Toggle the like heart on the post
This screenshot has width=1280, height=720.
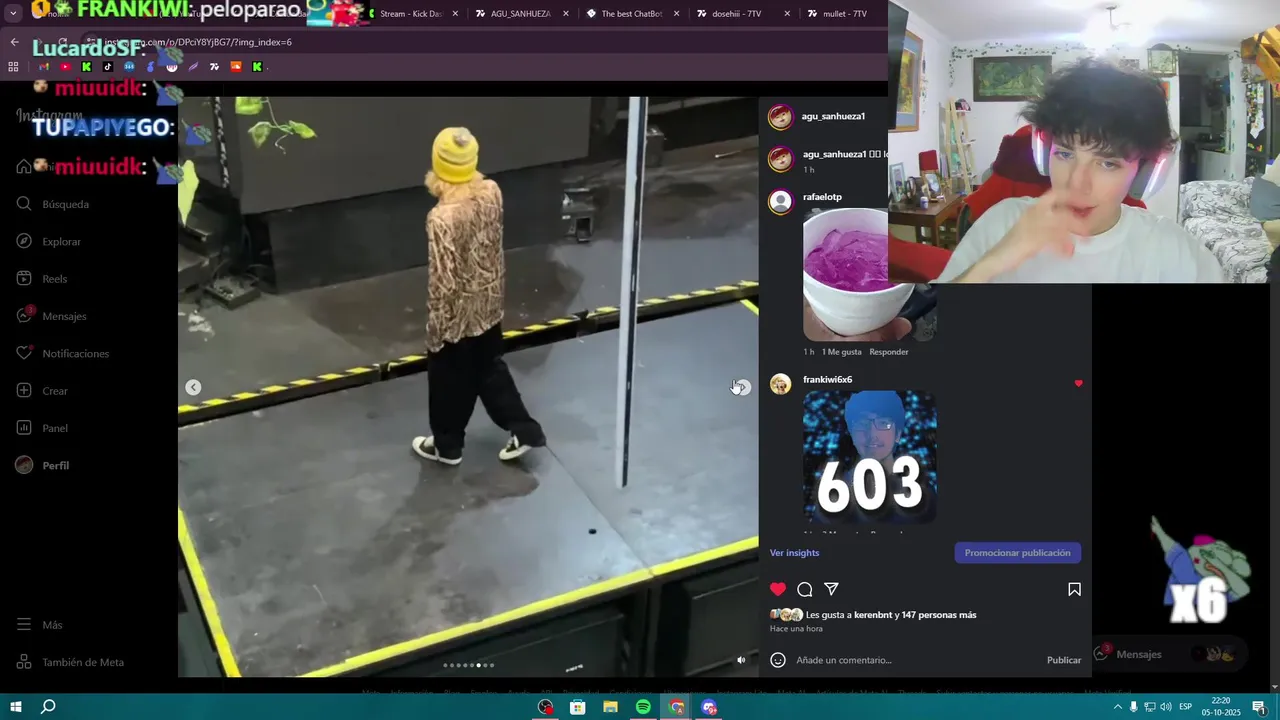coord(778,589)
